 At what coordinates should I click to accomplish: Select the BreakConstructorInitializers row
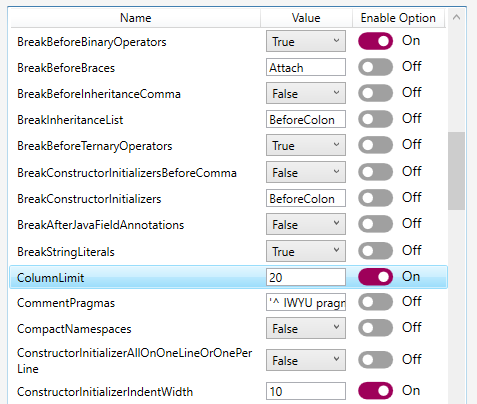tap(228, 198)
